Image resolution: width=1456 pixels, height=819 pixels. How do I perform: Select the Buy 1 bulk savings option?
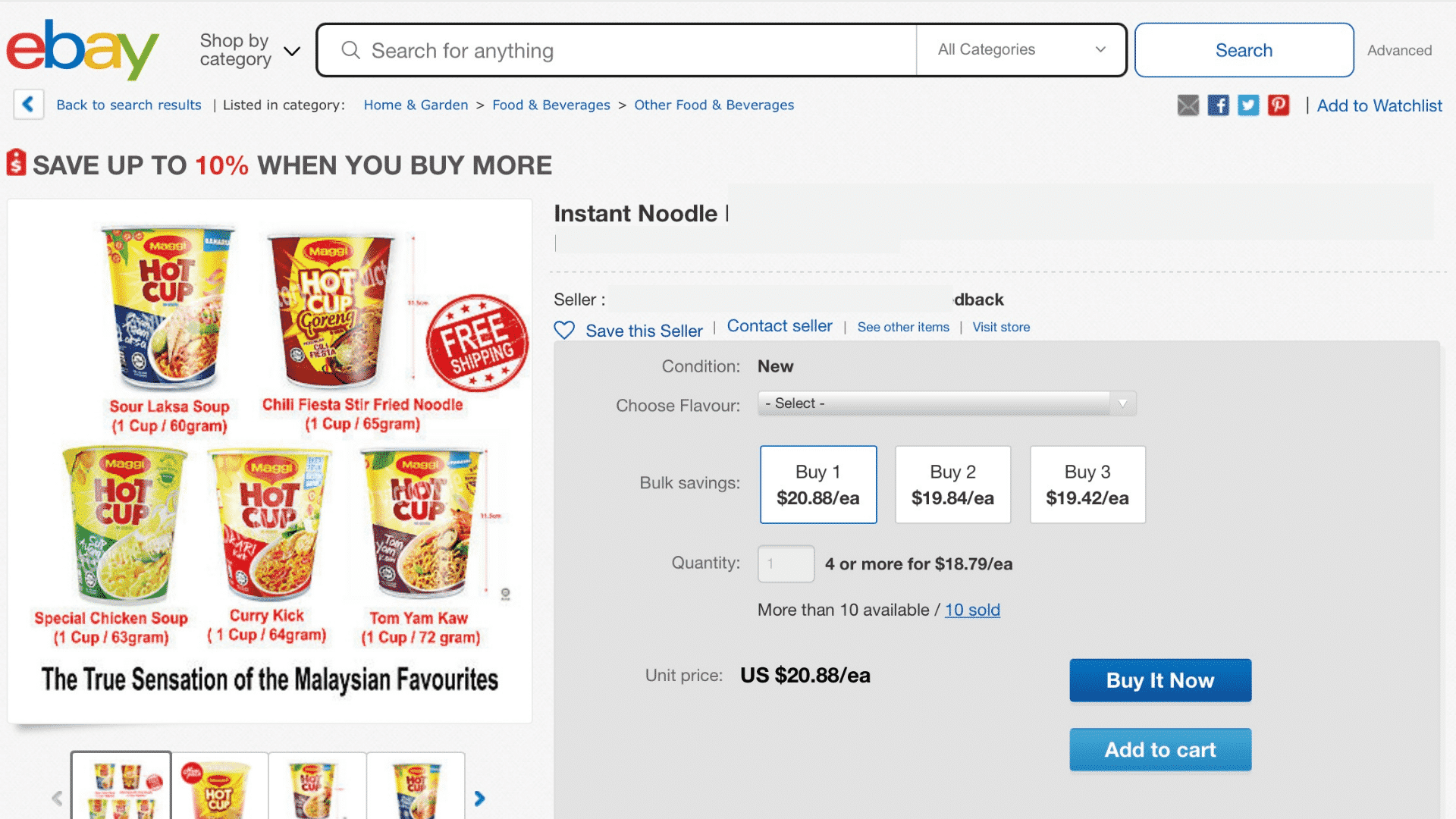817,485
